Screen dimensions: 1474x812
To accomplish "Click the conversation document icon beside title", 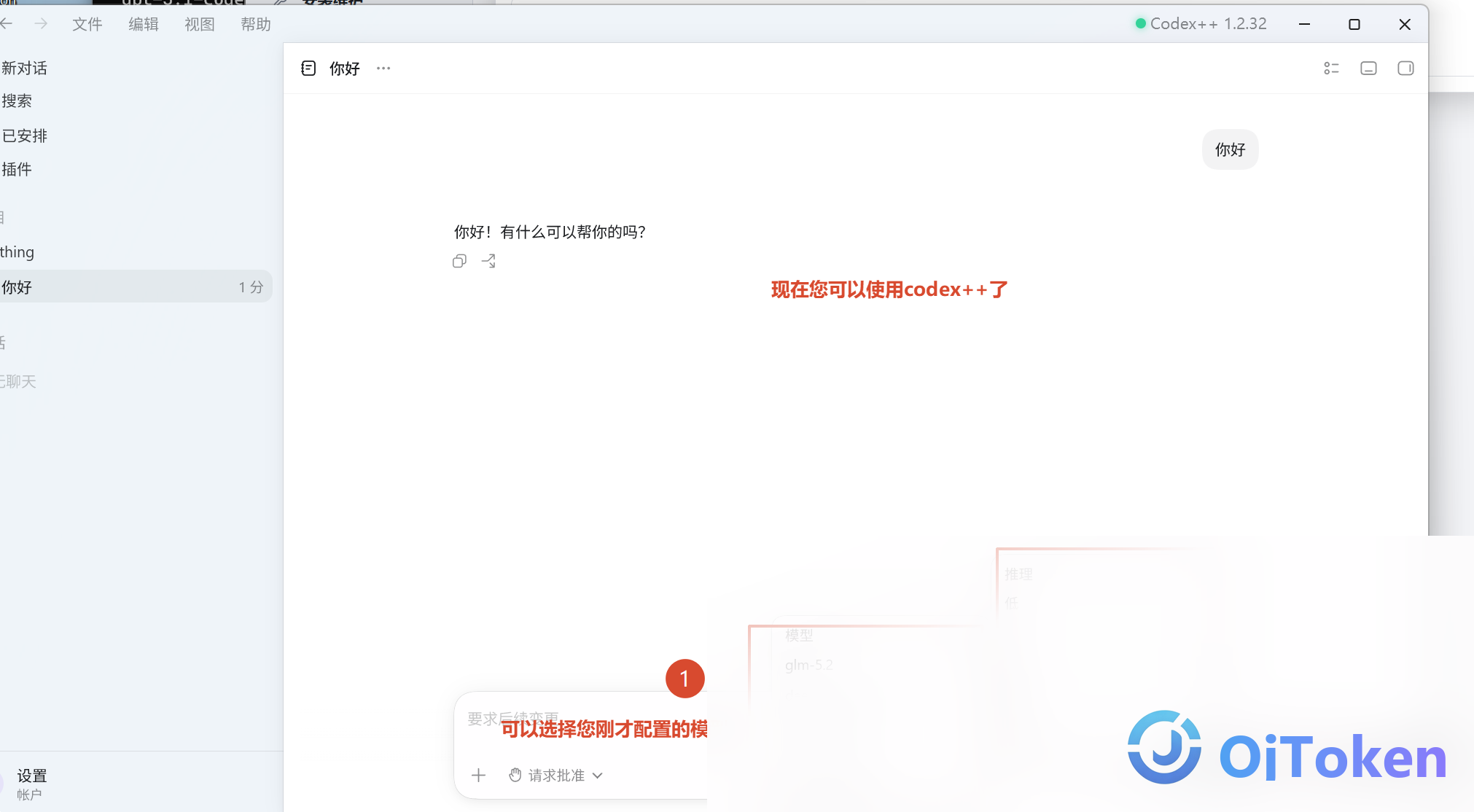I will [x=308, y=69].
